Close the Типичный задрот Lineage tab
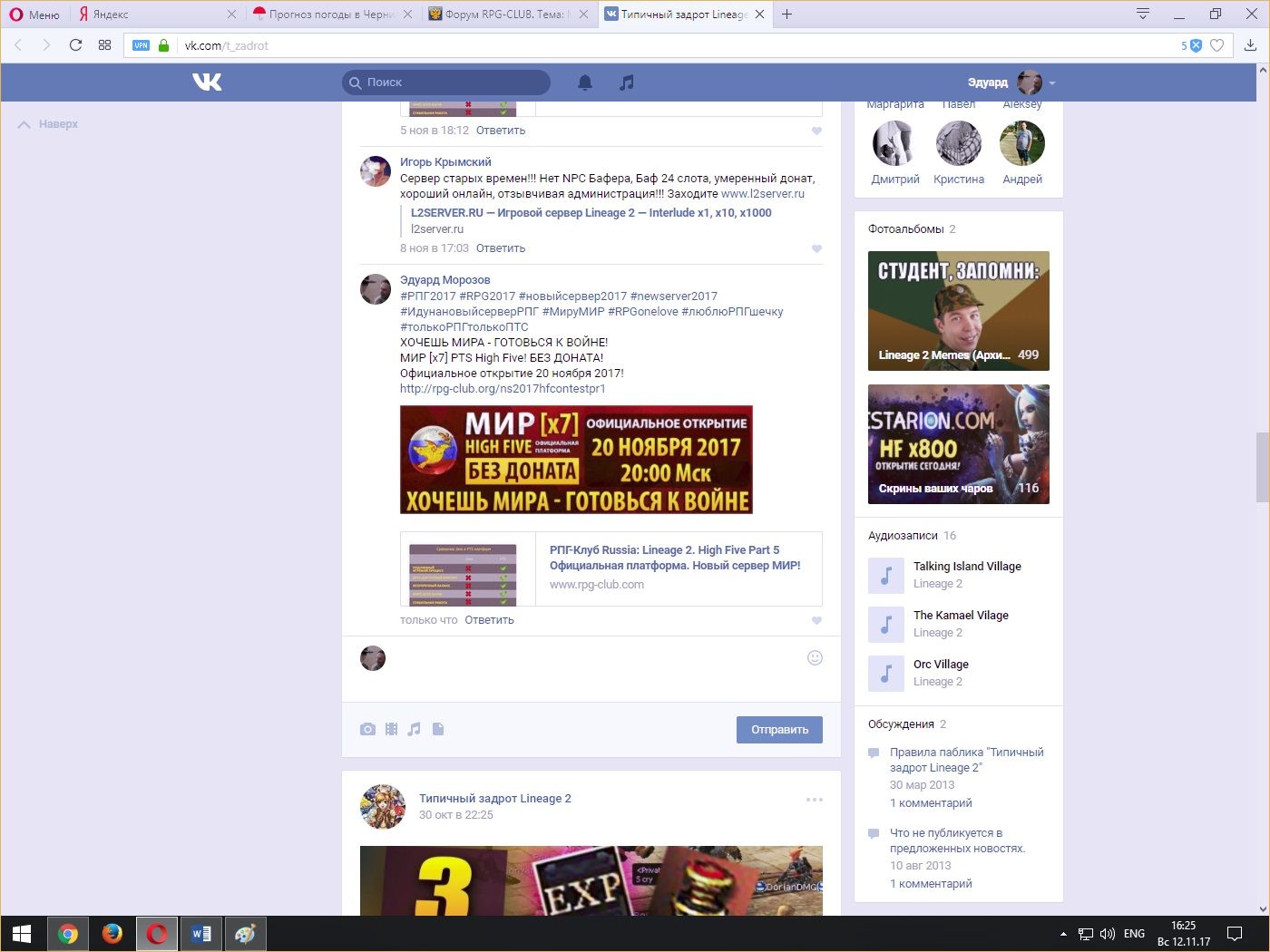 pos(759,14)
